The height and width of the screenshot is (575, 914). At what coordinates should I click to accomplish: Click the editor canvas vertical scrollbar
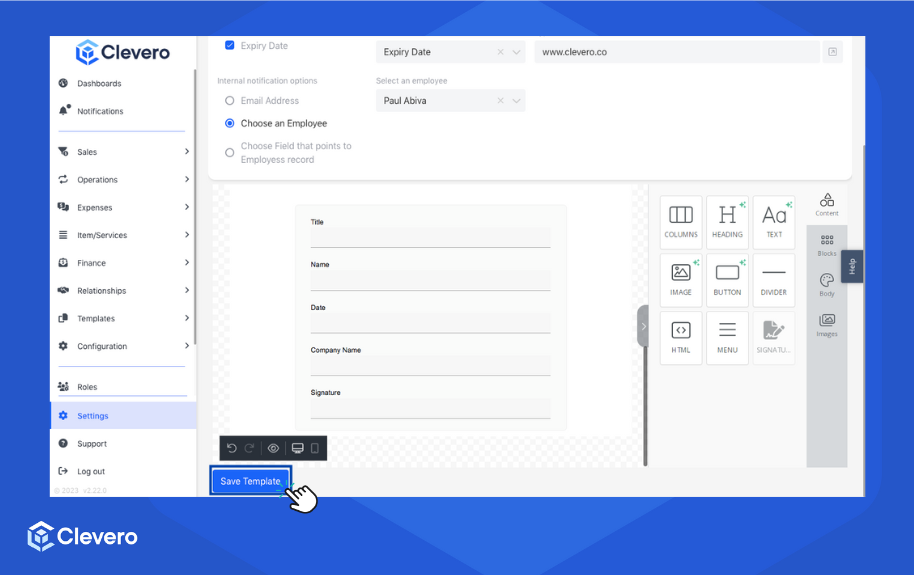coord(645,406)
